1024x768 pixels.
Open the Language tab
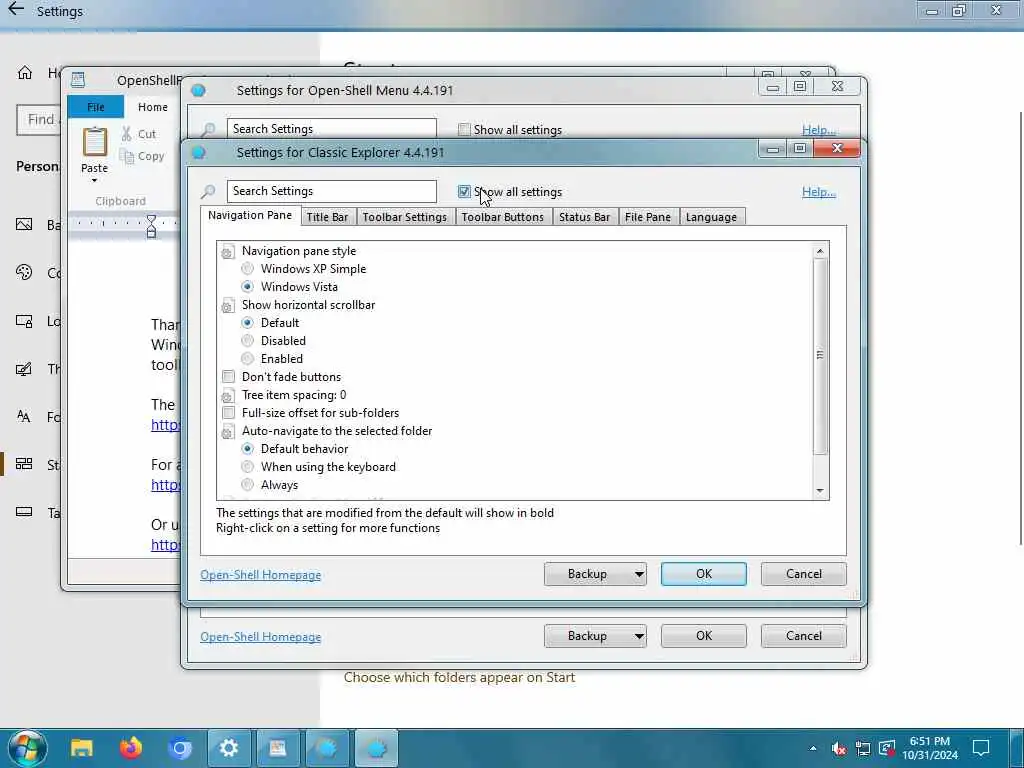(x=711, y=217)
